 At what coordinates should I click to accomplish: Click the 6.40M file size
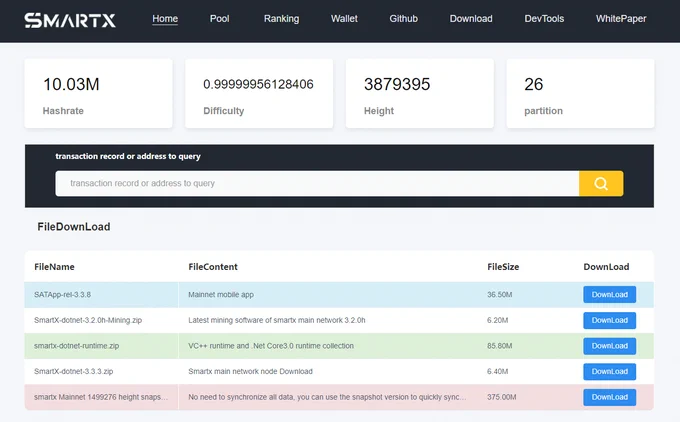pyautogui.click(x=497, y=371)
